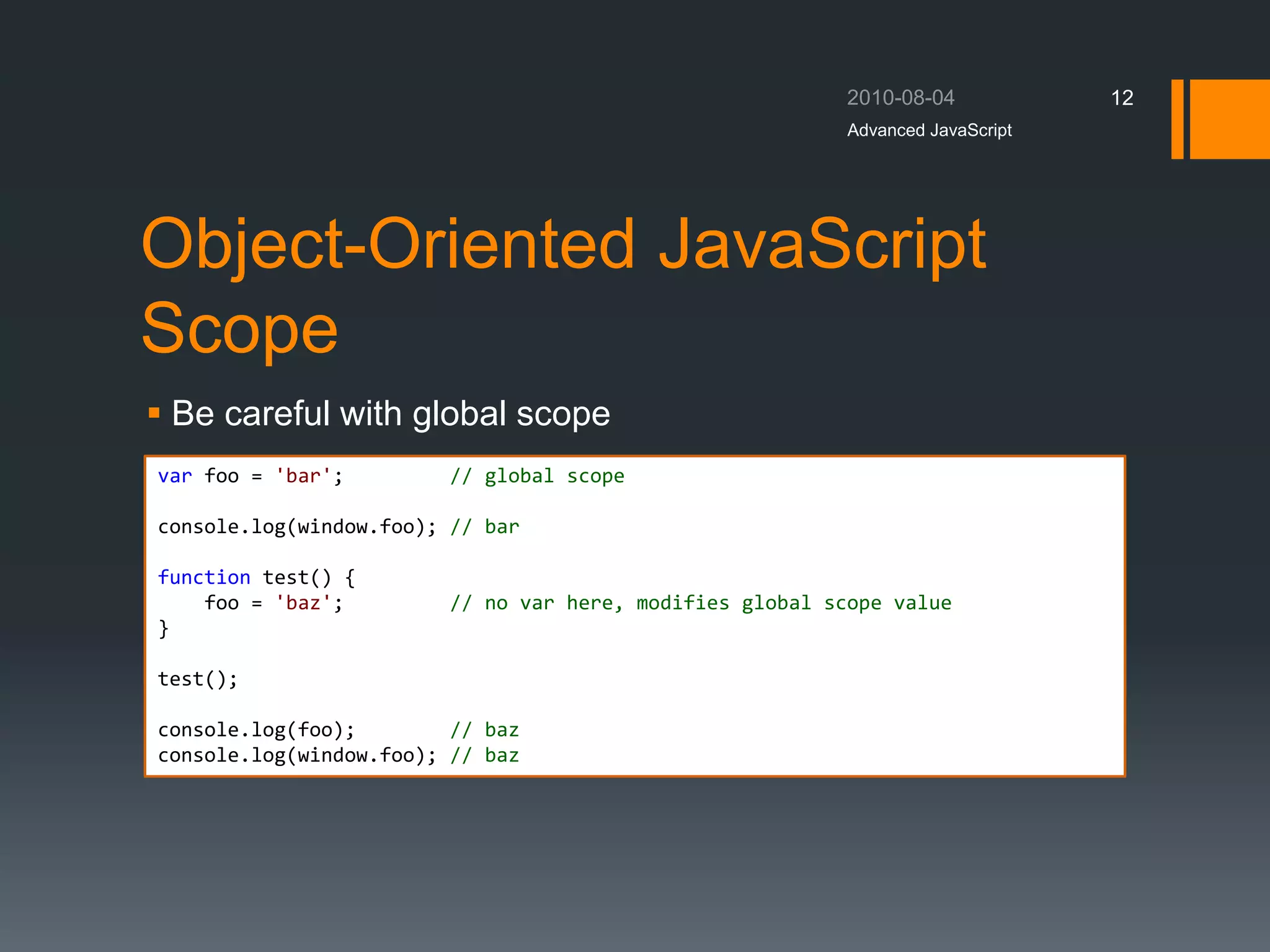This screenshot has height=952, width=1270.
Task: Click the closing brace of test function
Action: click(x=164, y=628)
